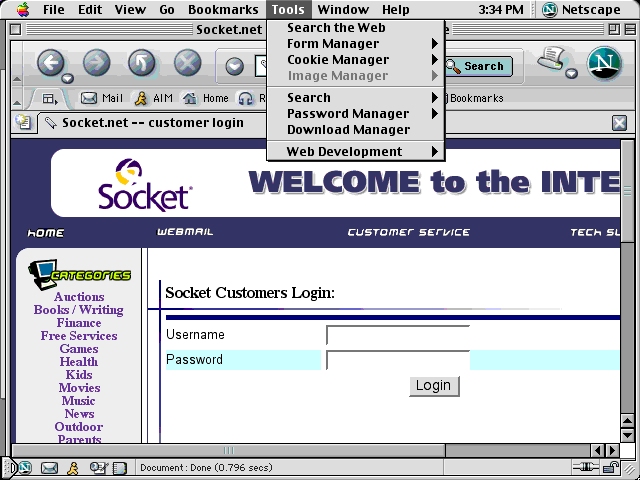Open the Bookmarks menu
This screenshot has width=640, height=480.
tap(223, 9)
